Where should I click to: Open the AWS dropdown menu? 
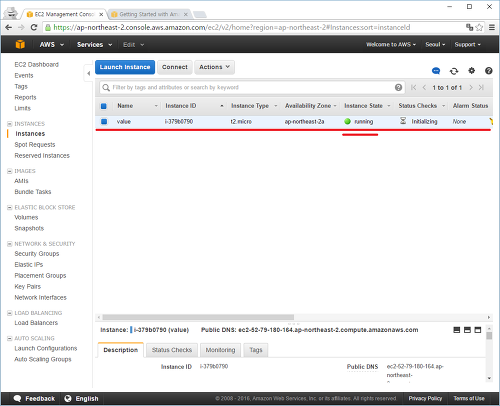52,44
